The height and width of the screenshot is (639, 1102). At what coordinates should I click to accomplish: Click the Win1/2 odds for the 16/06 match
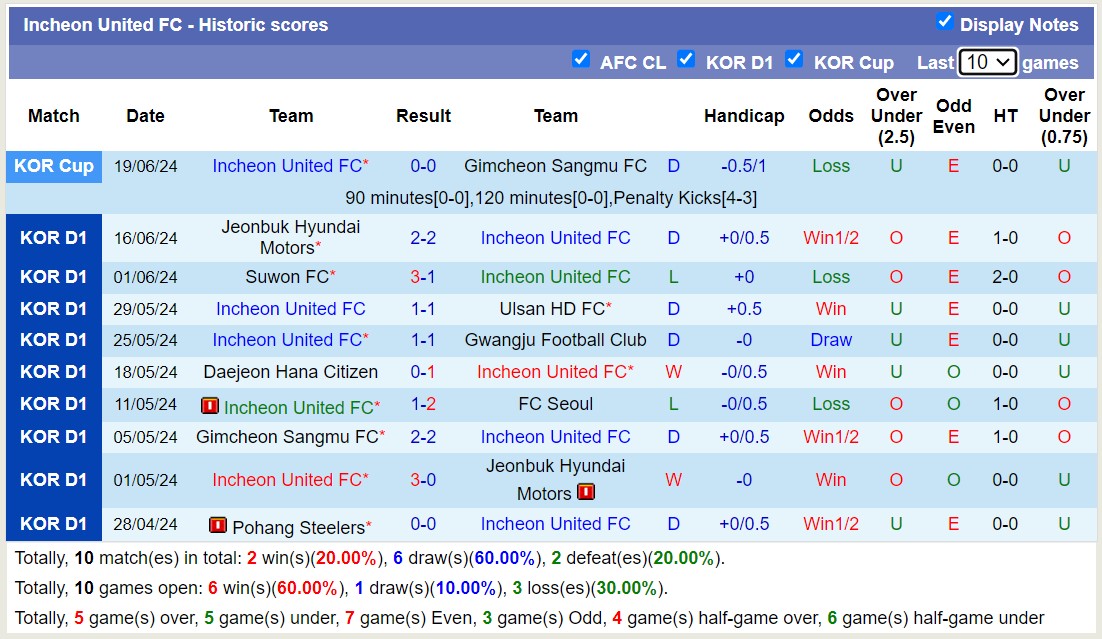pos(830,238)
